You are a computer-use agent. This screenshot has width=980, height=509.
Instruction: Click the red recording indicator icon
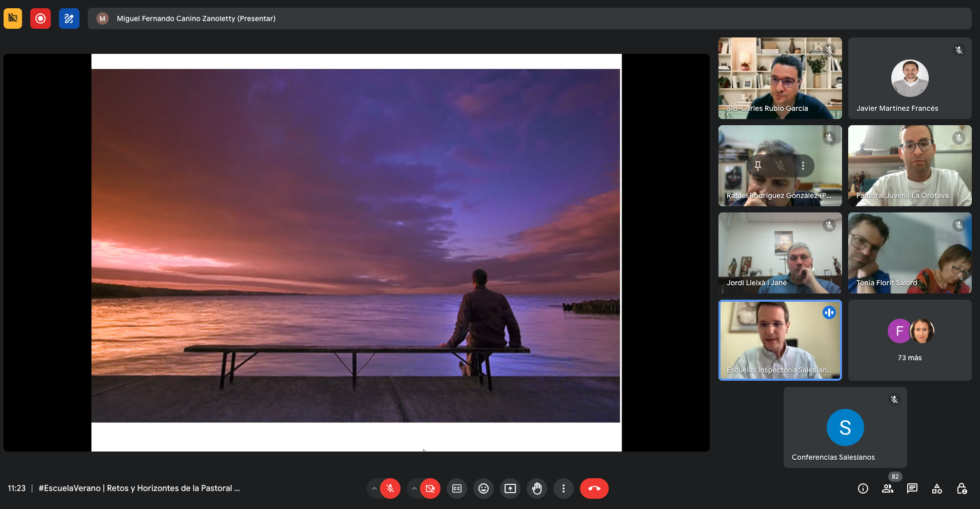click(x=40, y=18)
